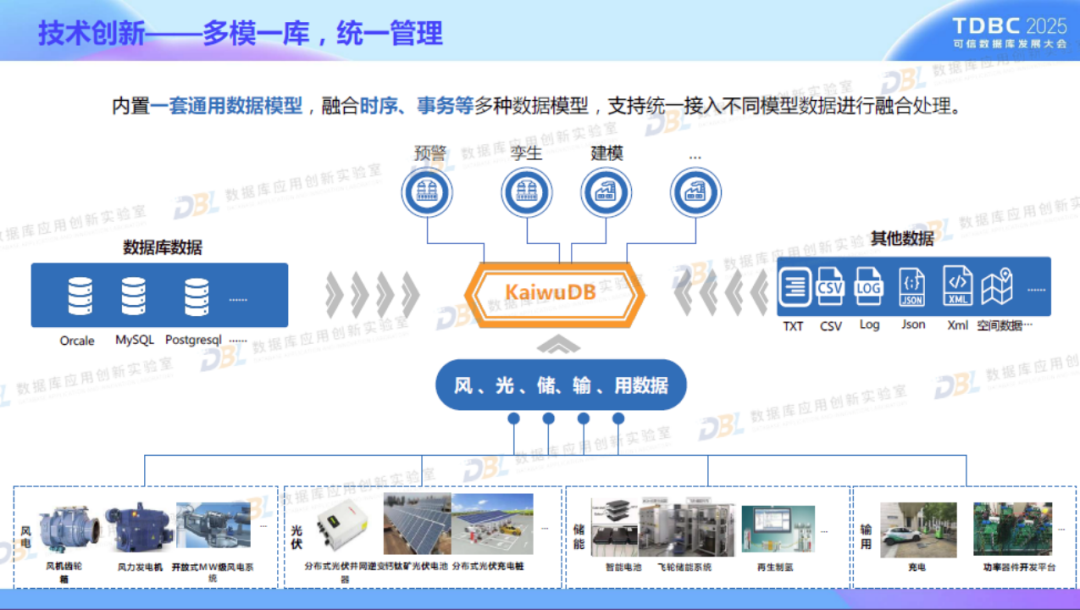This screenshot has height=610, width=1080.
Task: Click the 充电 electric car image
Action: coord(918,529)
